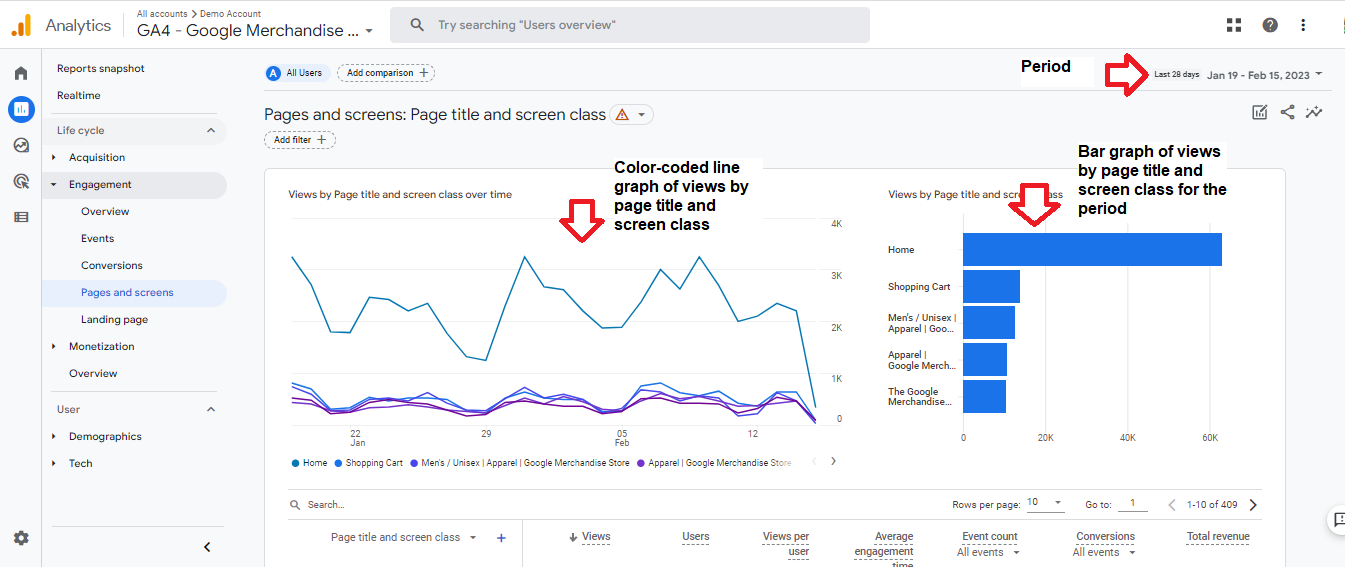Open the date range dropdown
1345x567 pixels.
[1264, 75]
